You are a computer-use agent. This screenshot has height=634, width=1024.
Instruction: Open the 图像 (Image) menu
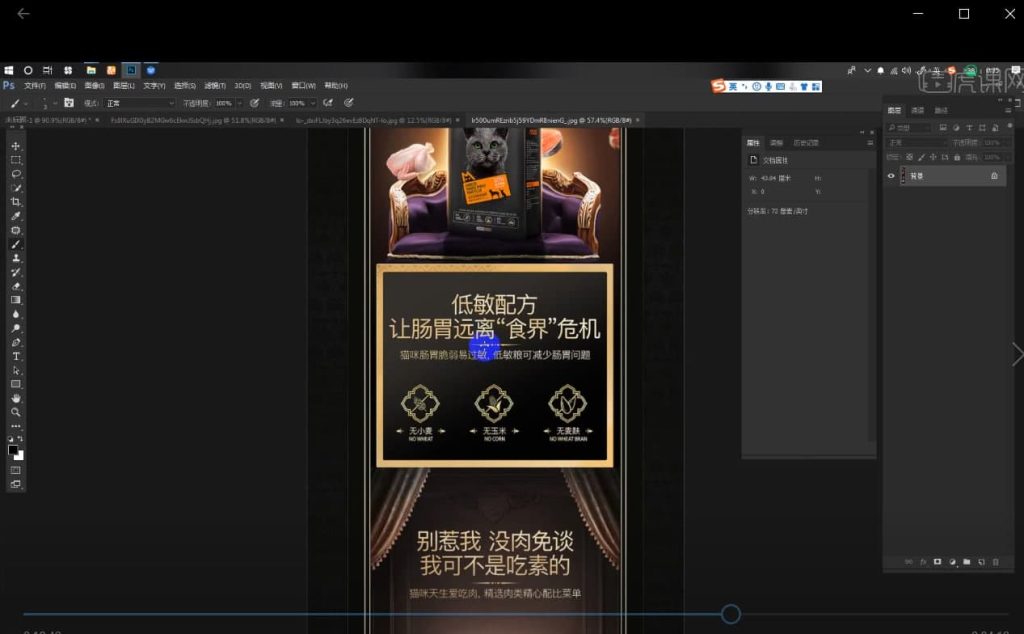pyautogui.click(x=95, y=86)
